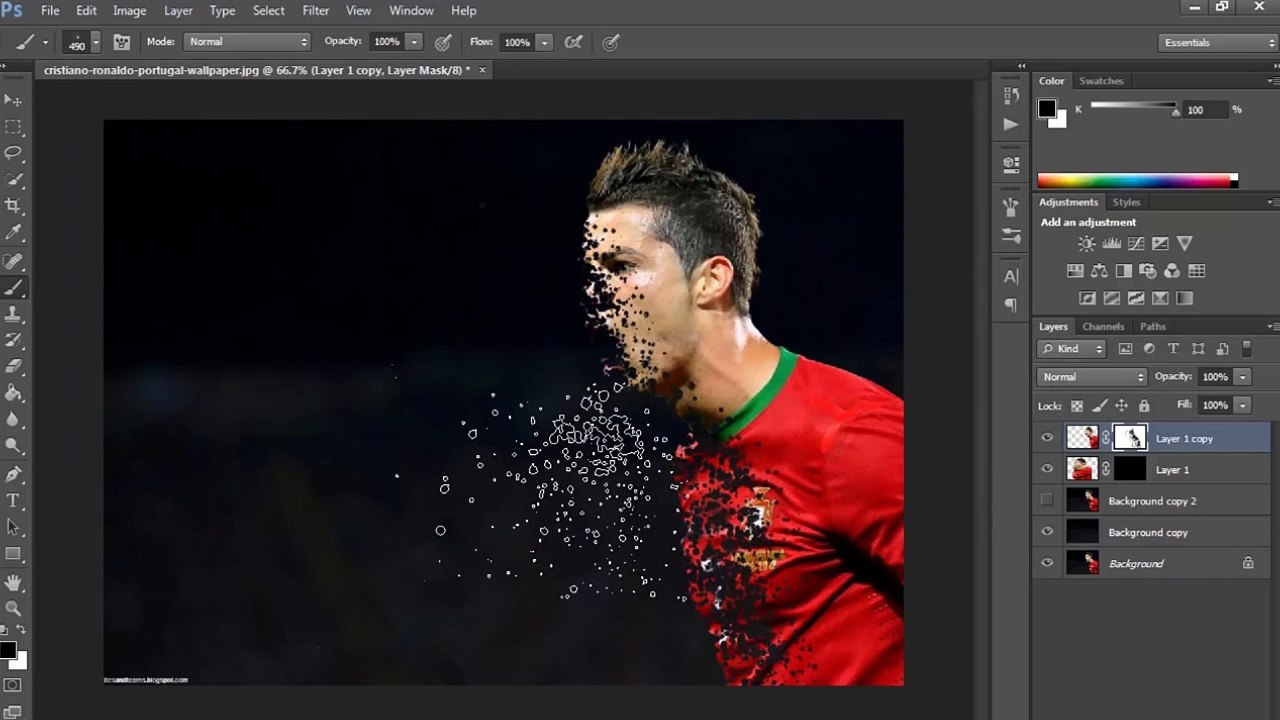The height and width of the screenshot is (720, 1280).
Task: Select the Dodge tool
Action: click(x=13, y=446)
